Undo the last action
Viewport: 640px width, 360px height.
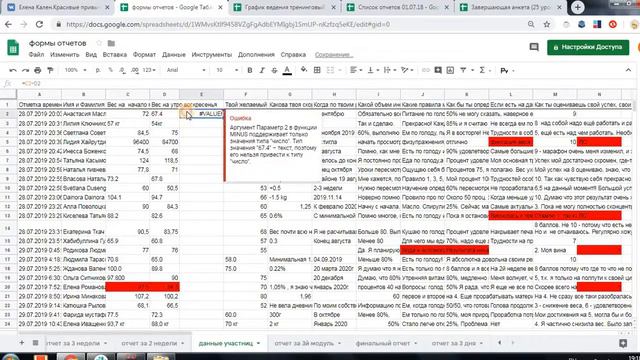13,70
